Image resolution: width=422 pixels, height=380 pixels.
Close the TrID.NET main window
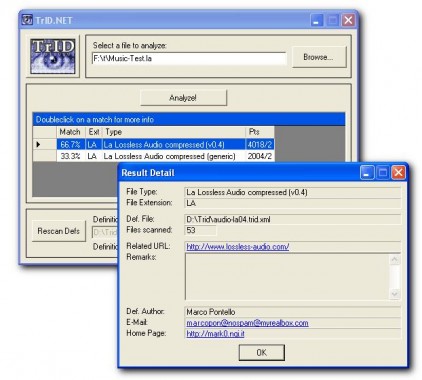pos(349,20)
